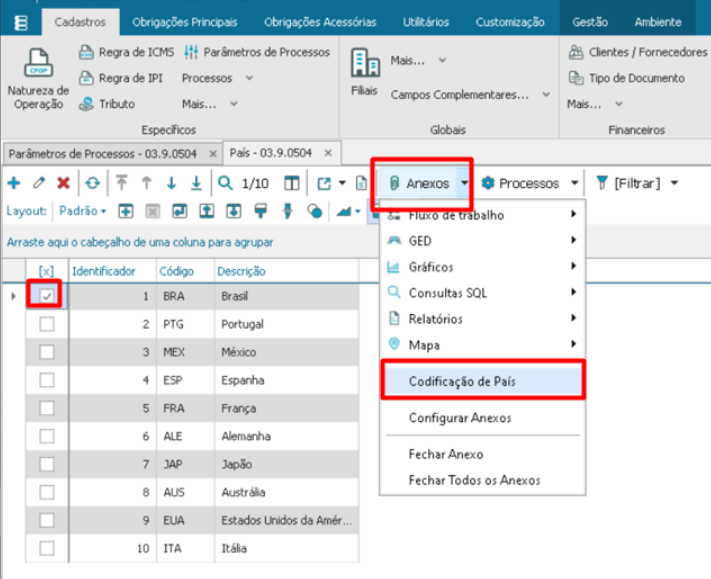Check the França row checkbox
The height and width of the screenshot is (579, 711).
pos(47,408)
